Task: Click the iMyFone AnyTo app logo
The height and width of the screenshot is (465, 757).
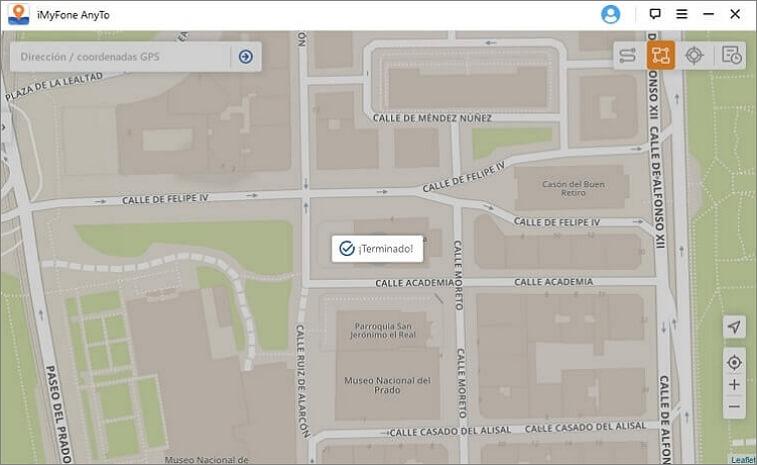Action: (x=18, y=14)
